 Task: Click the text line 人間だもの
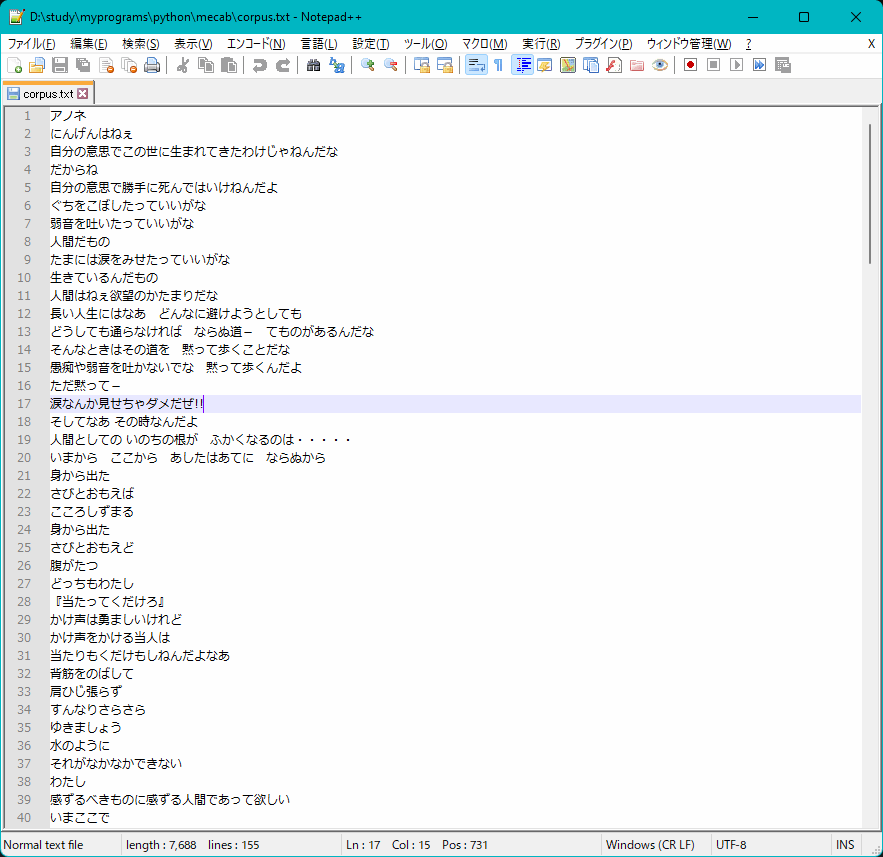[80, 242]
